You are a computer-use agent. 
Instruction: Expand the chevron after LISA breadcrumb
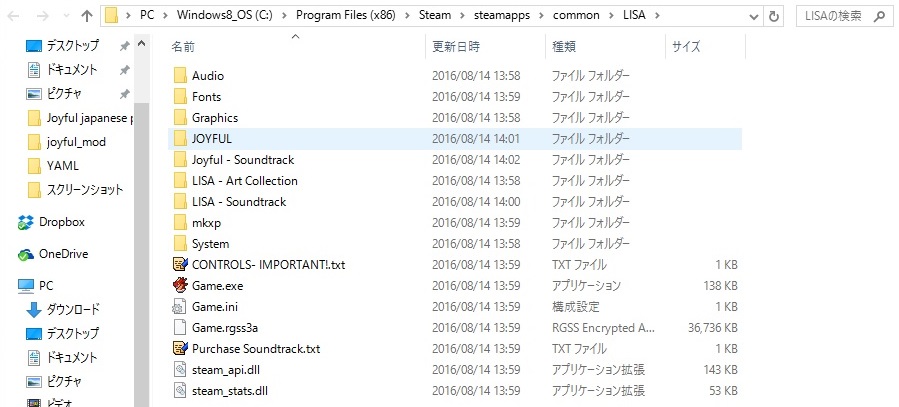(656, 16)
